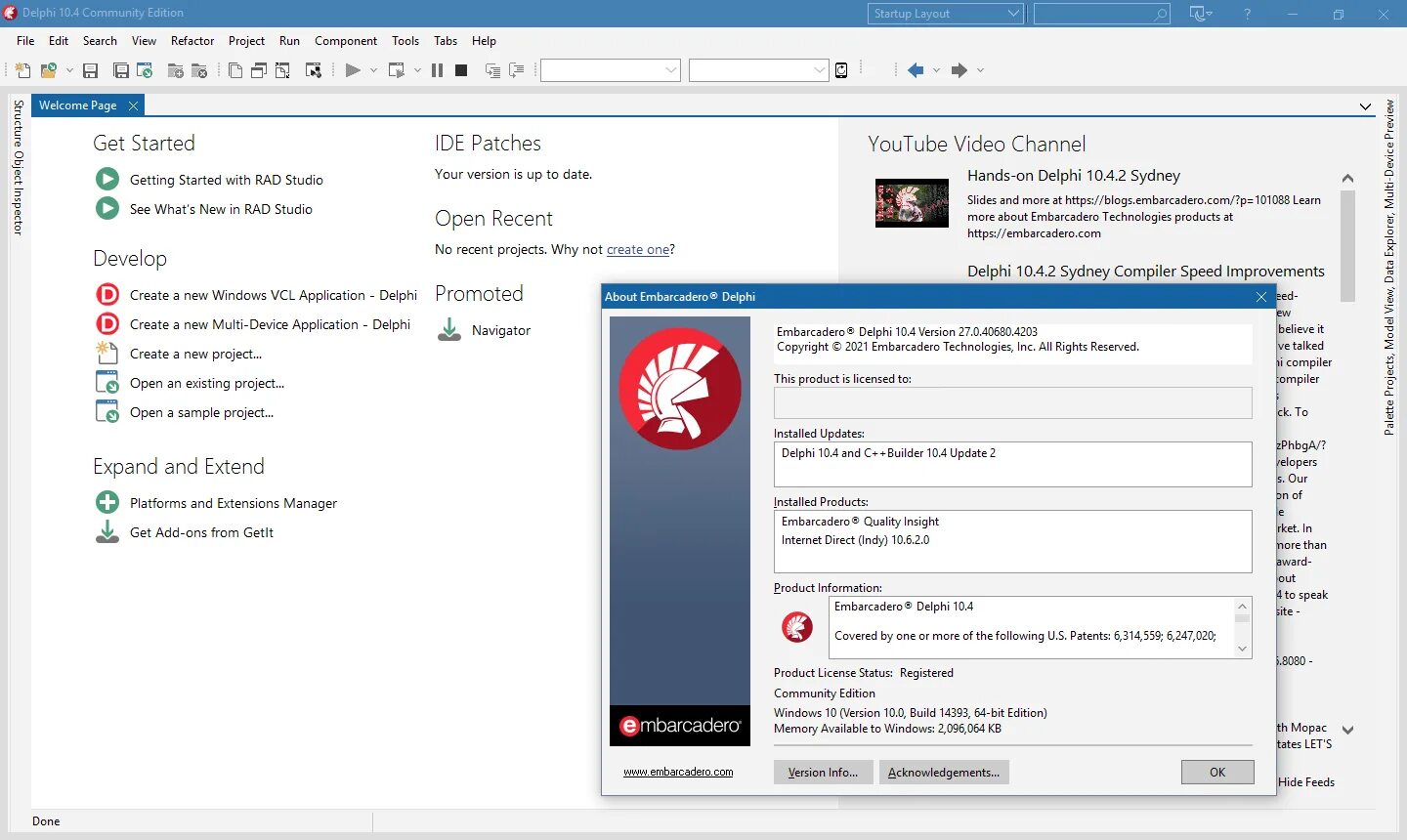Click the View Unit toolbar icon
Screen dimensions: 1407x840
click(x=235, y=70)
